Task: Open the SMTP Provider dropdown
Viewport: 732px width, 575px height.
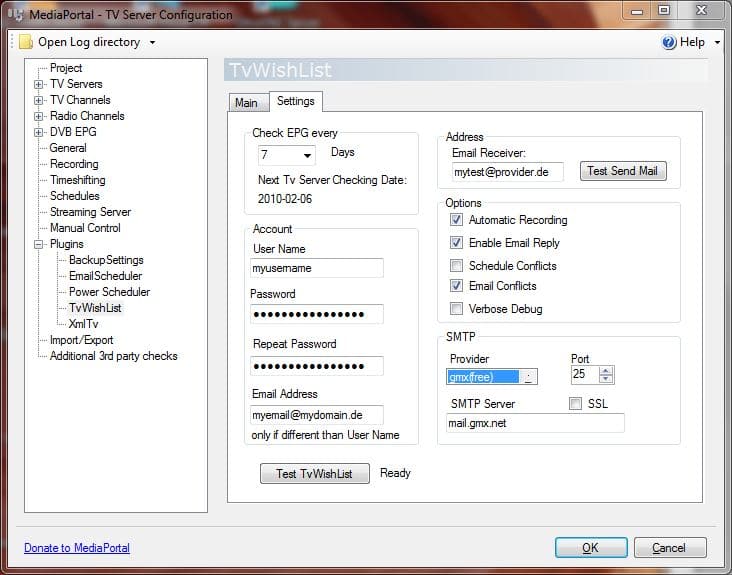Action: pyautogui.click(x=529, y=377)
